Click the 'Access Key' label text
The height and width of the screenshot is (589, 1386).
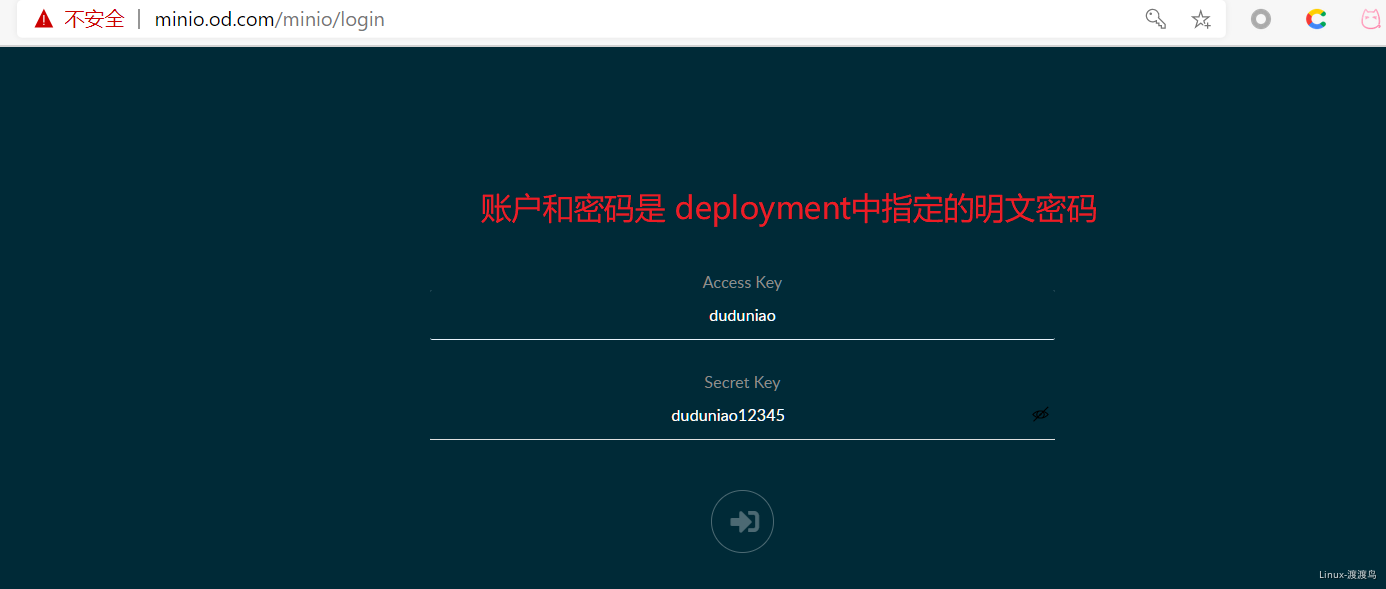[x=742, y=283]
